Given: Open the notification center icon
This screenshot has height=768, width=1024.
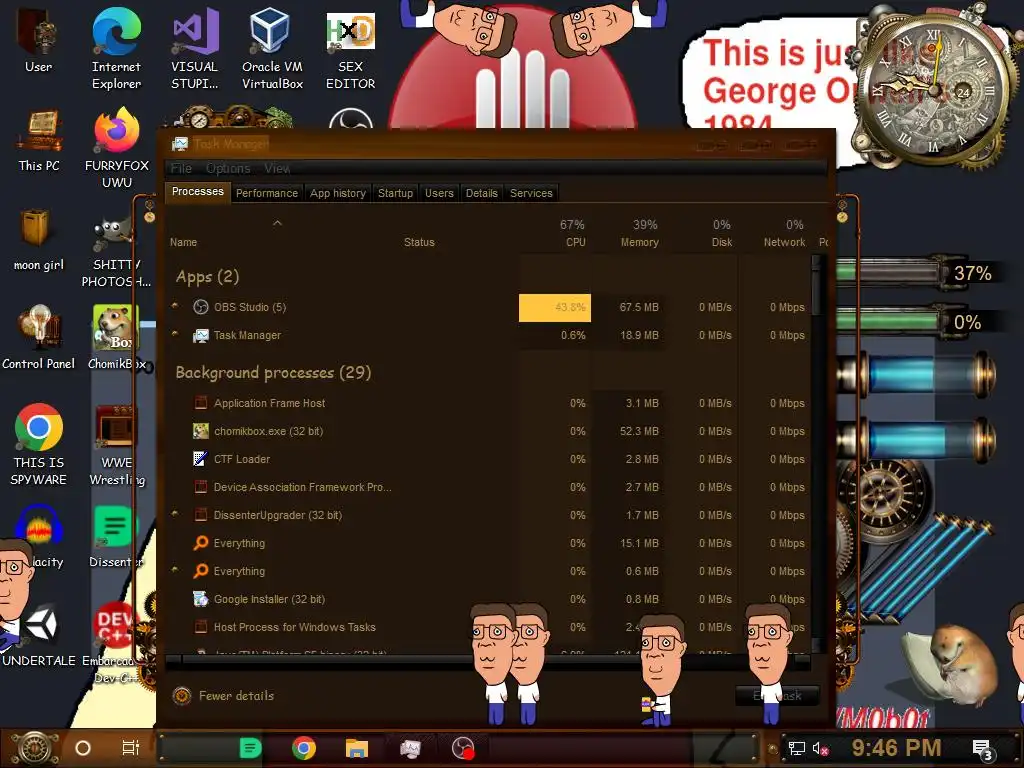Looking at the screenshot, I should pos(982,750).
